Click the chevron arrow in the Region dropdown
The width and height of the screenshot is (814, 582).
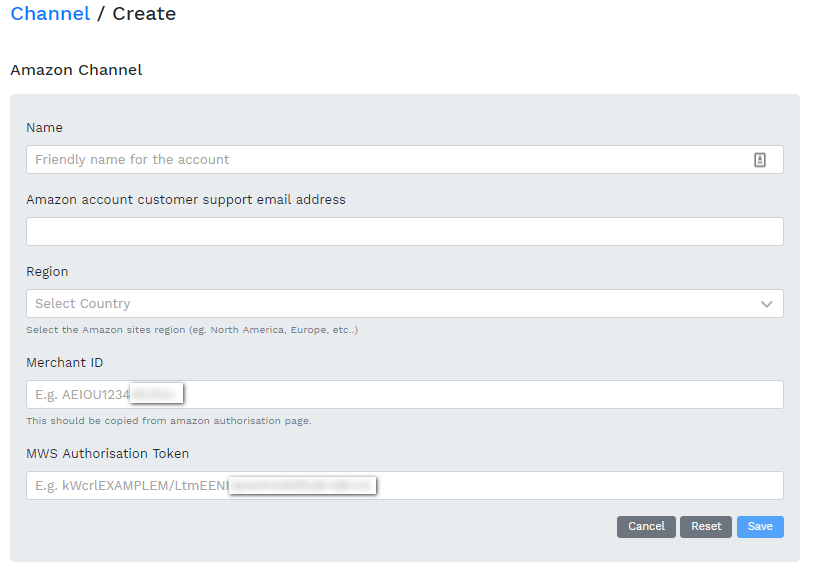pos(766,304)
